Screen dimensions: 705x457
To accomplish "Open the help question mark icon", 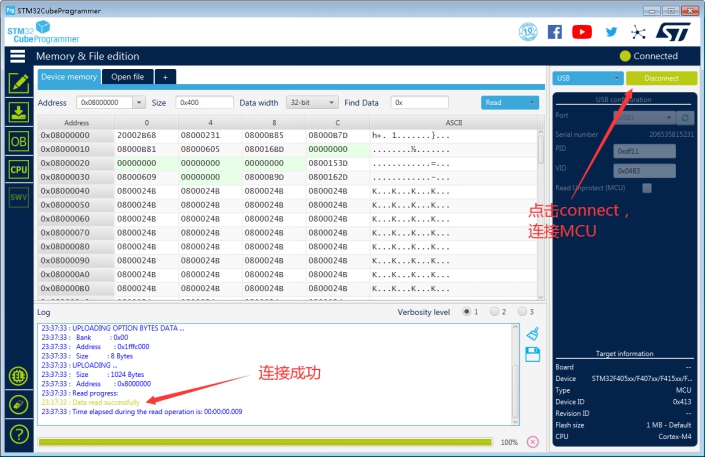I will pyautogui.click(x=18, y=434).
